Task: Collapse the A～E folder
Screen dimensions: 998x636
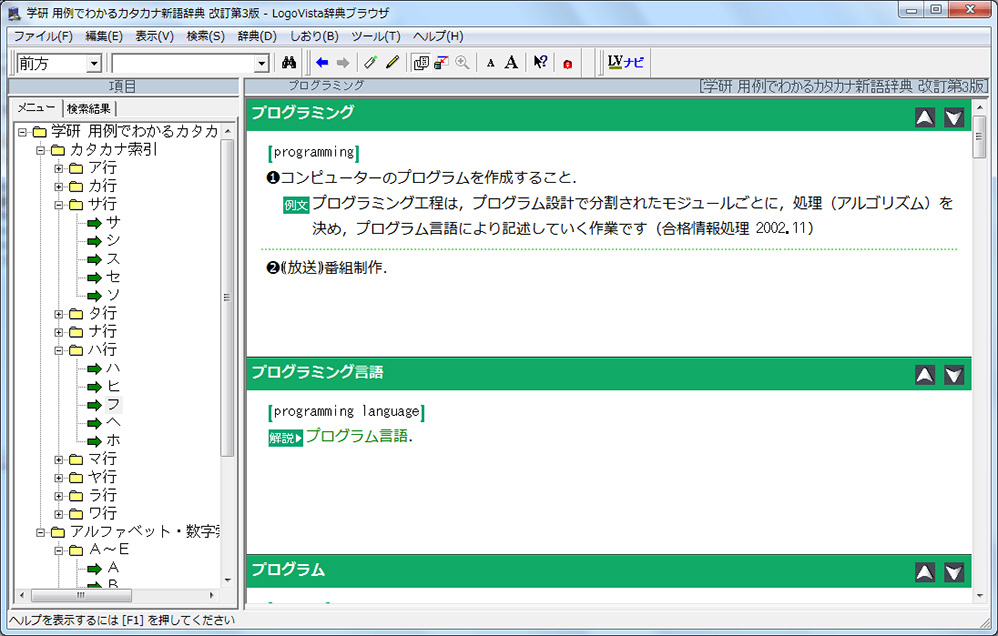Action: click(59, 551)
